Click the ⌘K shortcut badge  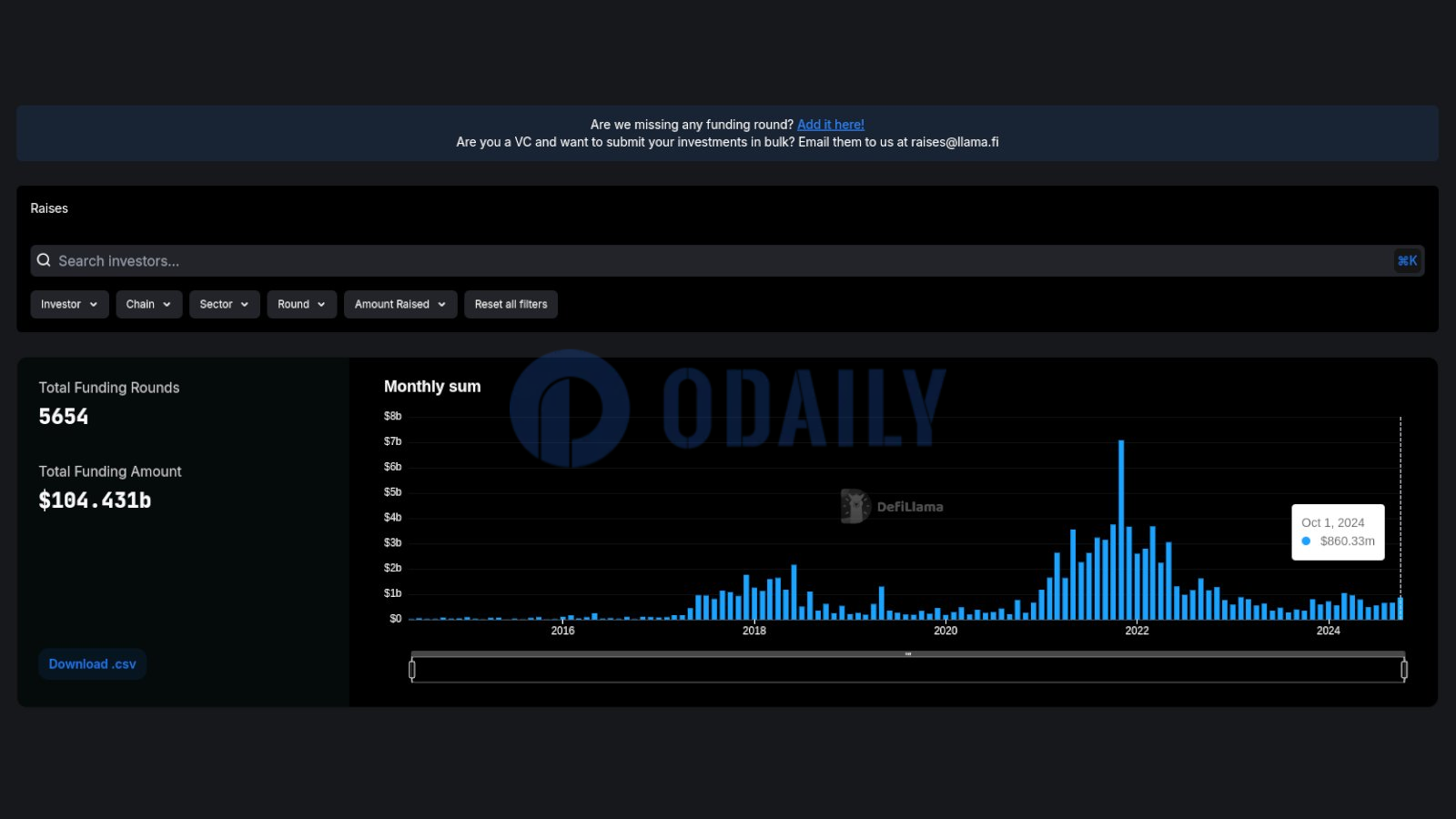coord(1407,261)
